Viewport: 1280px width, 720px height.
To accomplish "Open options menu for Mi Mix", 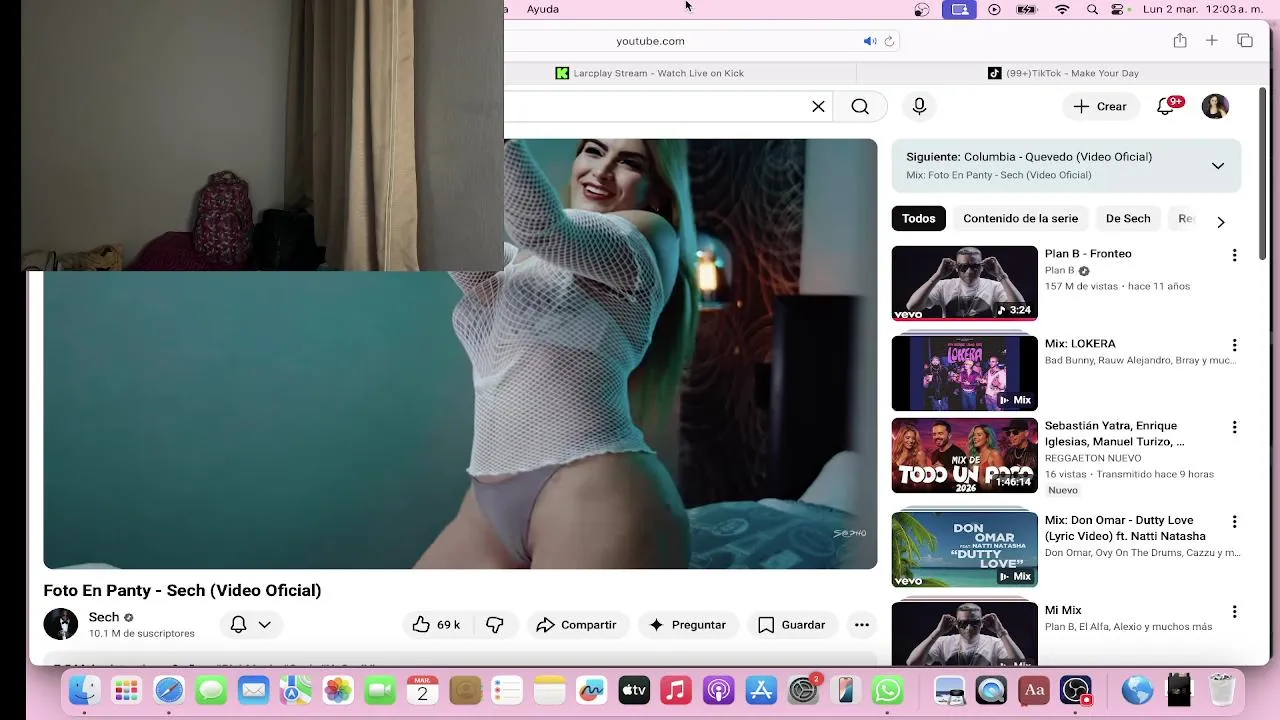I will (x=1234, y=612).
